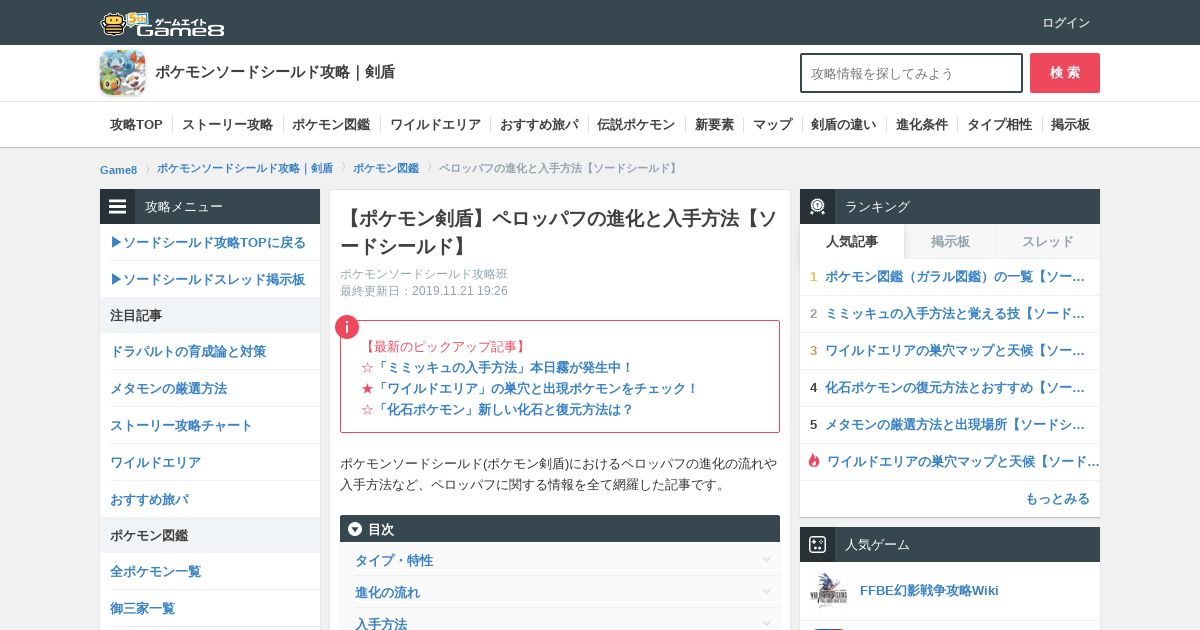This screenshot has height=630, width=1200.
Task: Click the site title ポケモンソードシールド攻略｜剣盾
Action: tap(275, 72)
